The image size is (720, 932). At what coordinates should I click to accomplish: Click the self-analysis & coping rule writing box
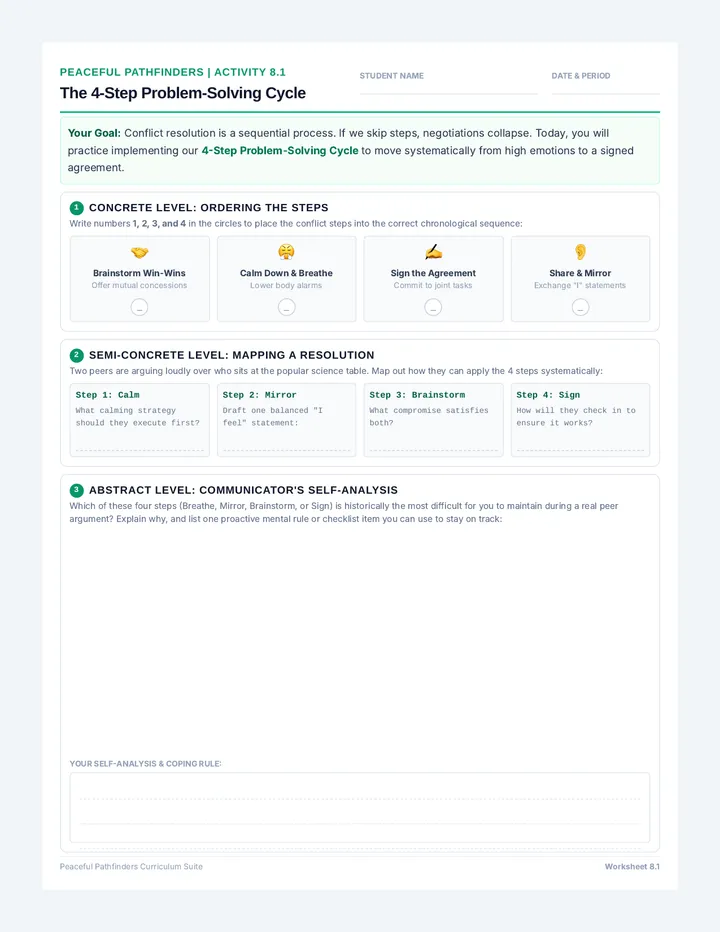pos(360,807)
